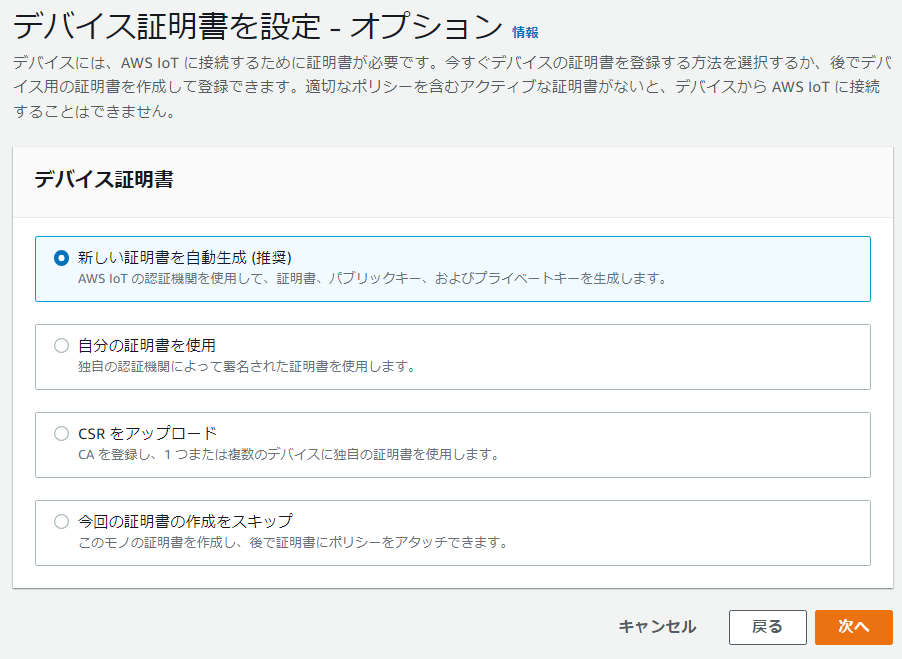Click the 今回の証明書の作成をスキップ label text
The width and height of the screenshot is (902, 659).
point(185,521)
